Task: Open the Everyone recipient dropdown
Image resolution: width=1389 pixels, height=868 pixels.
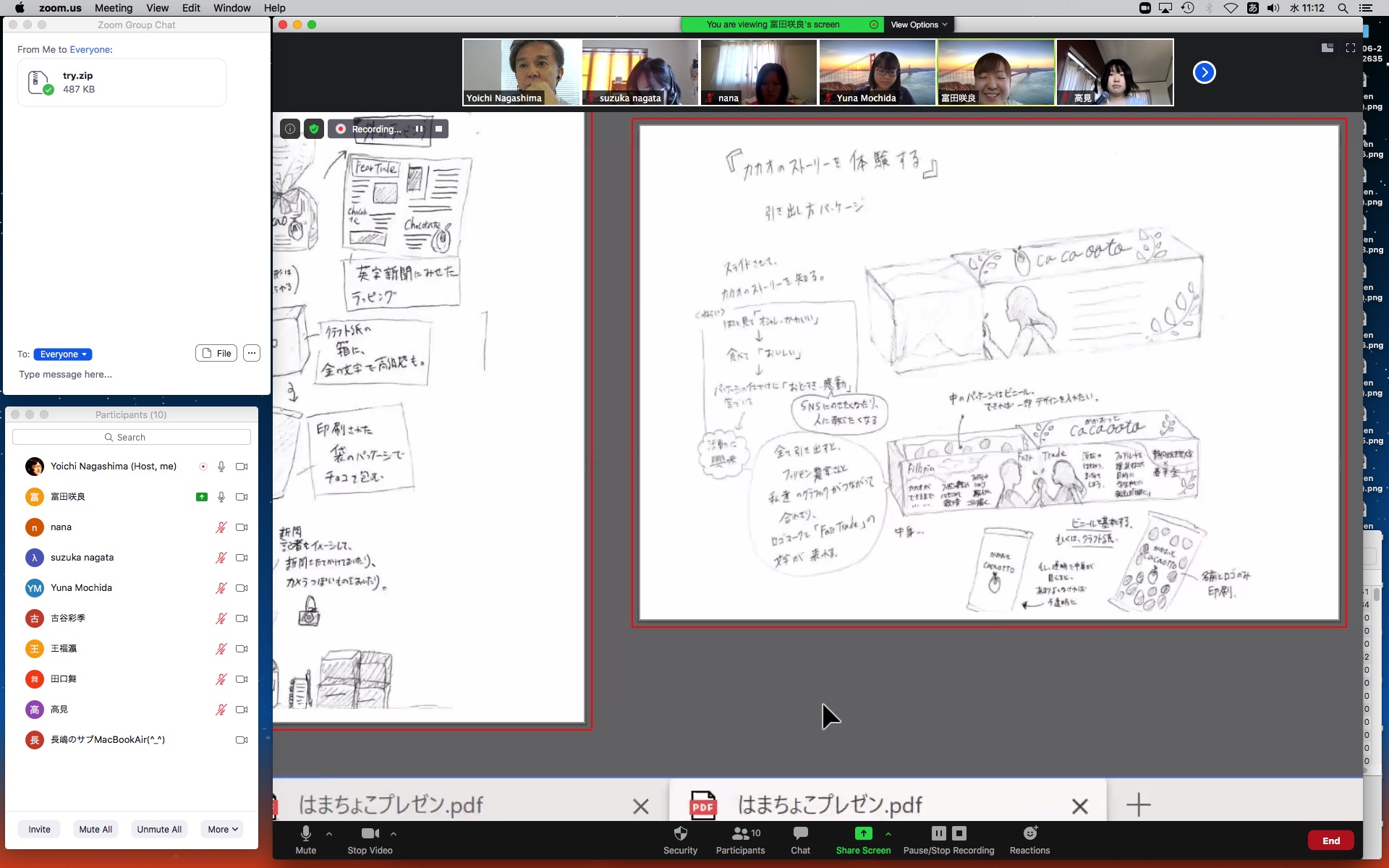Action: (63, 354)
